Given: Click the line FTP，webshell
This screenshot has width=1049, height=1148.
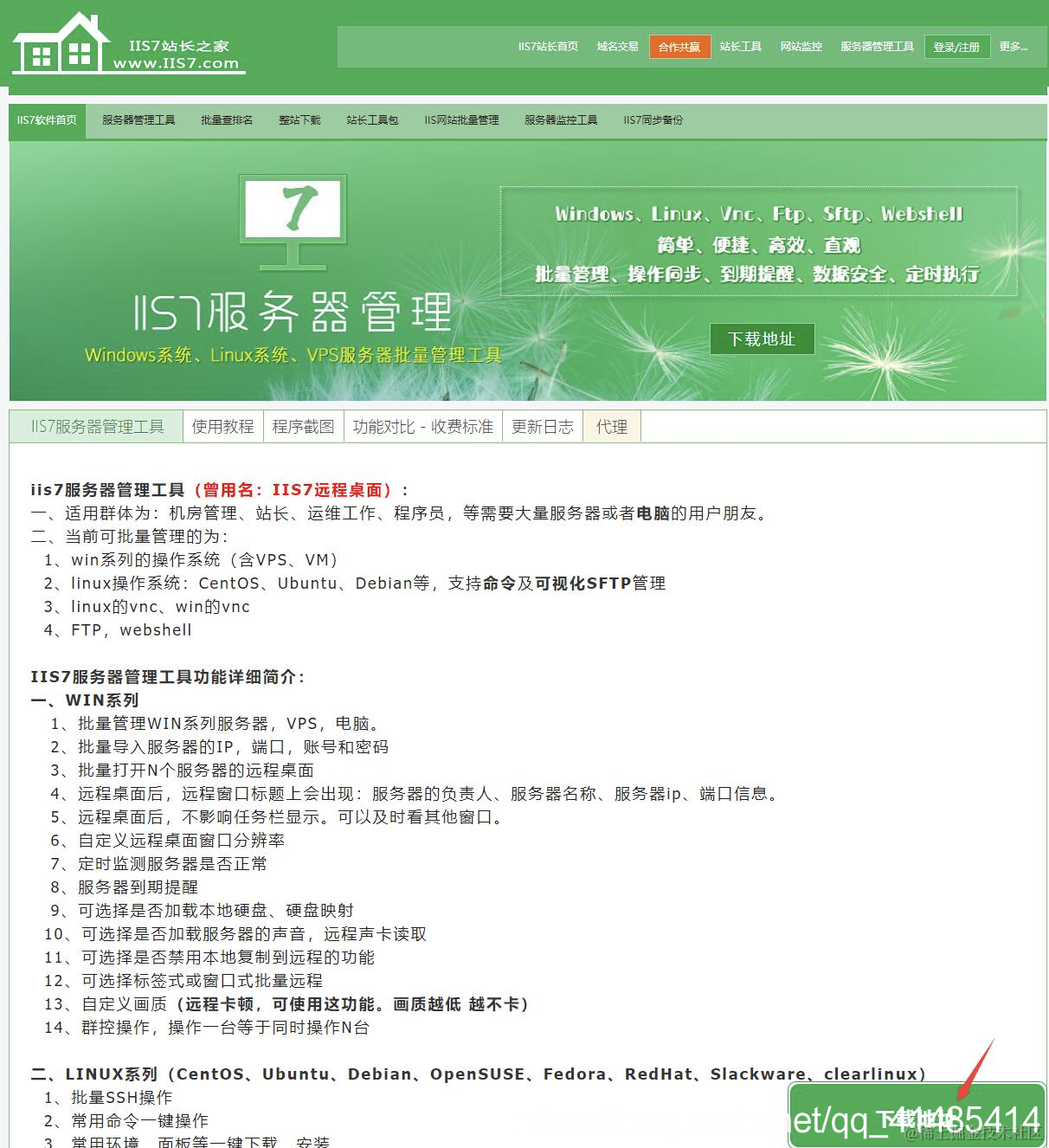Looking at the screenshot, I should (x=132, y=630).
